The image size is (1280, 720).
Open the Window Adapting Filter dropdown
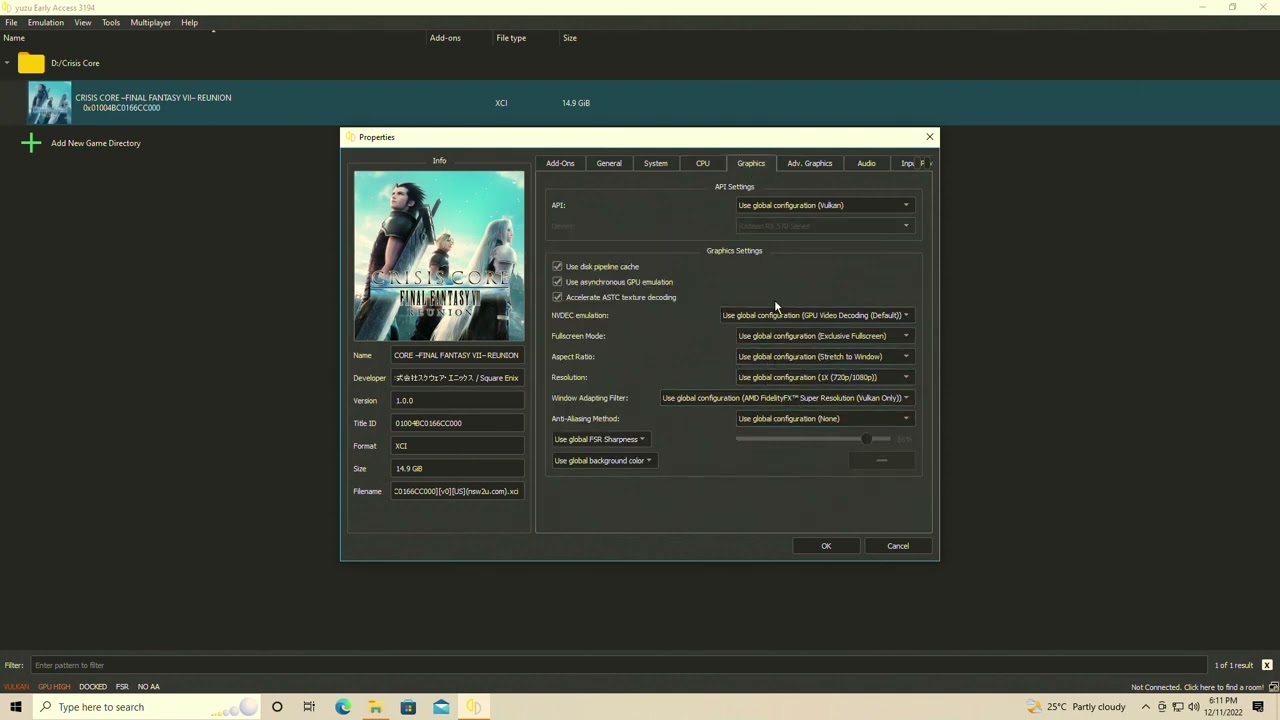786,398
